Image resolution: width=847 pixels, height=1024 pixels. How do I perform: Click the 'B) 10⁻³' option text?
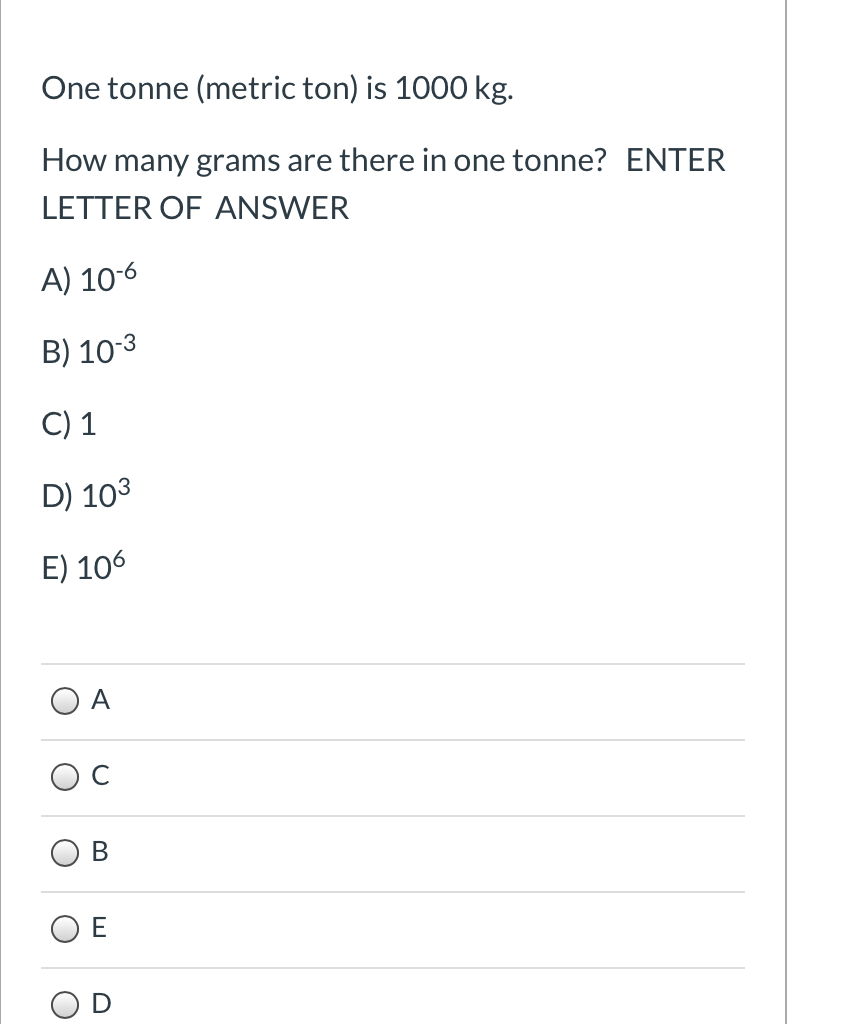89,351
